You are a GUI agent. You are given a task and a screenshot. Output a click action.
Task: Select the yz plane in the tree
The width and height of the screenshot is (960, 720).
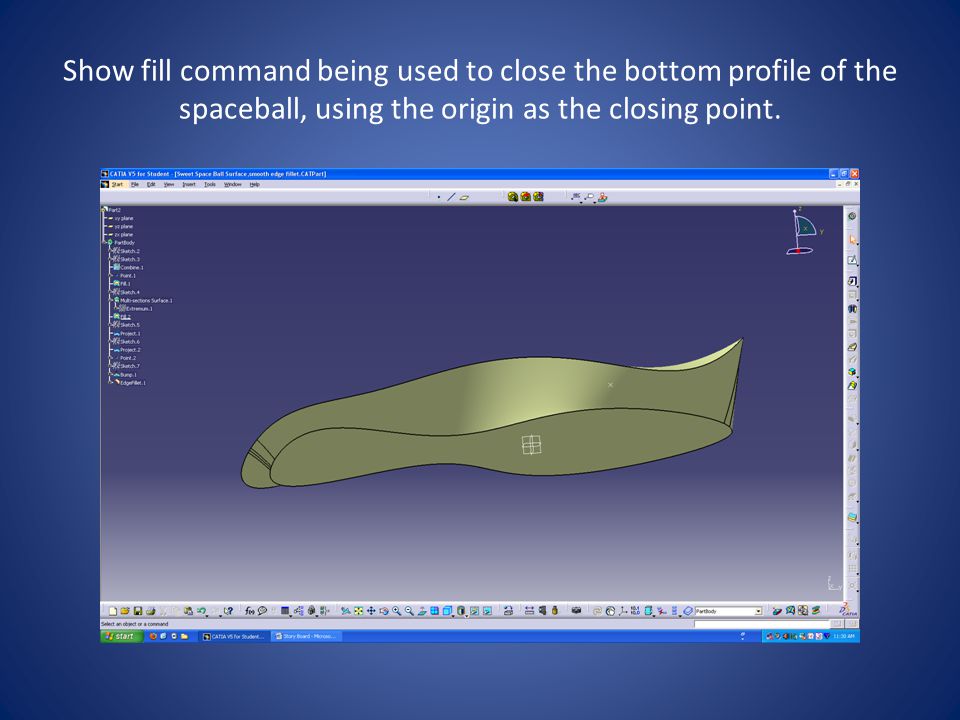point(122,227)
